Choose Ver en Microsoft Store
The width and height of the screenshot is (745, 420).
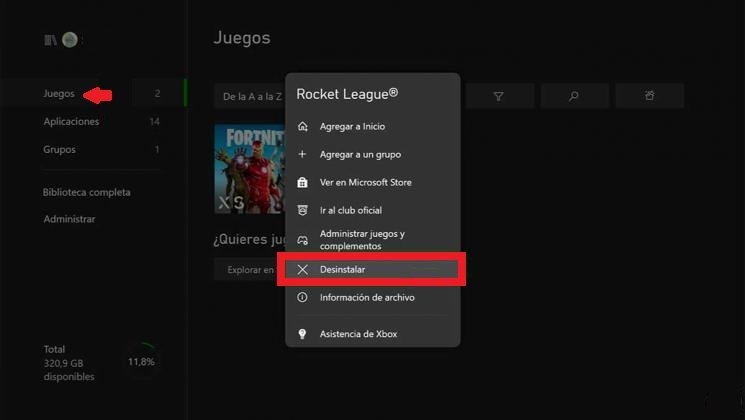pos(373,182)
